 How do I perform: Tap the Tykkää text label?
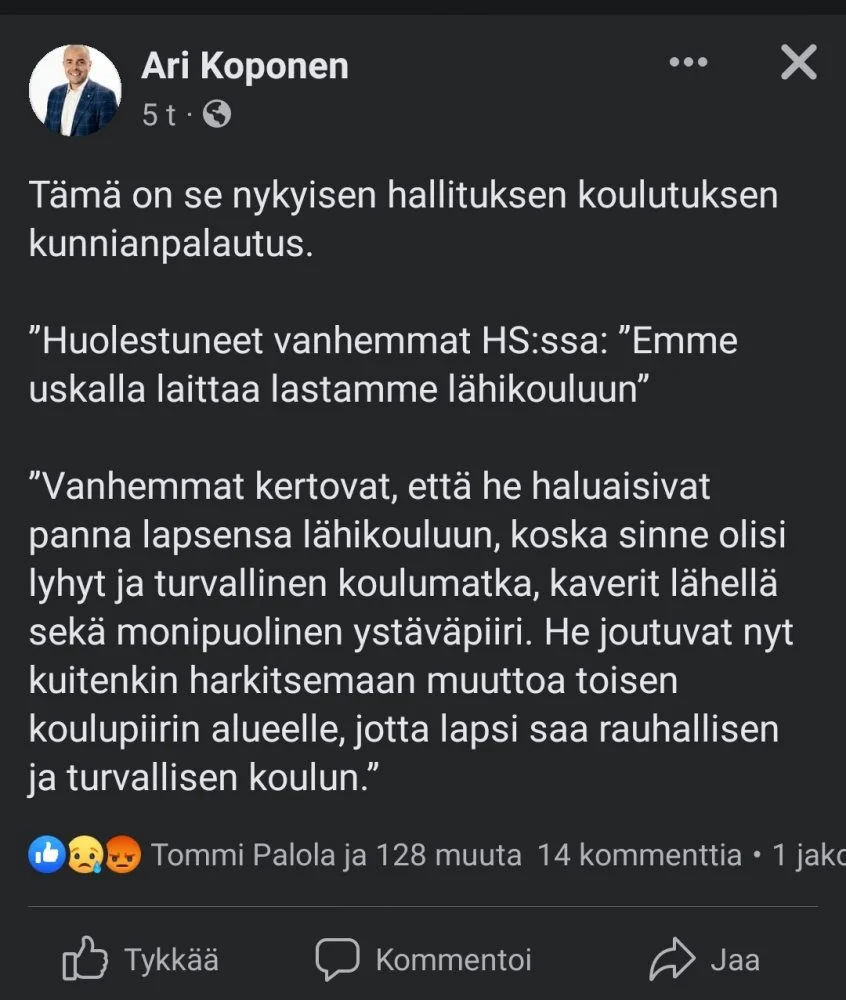coord(171,961)
